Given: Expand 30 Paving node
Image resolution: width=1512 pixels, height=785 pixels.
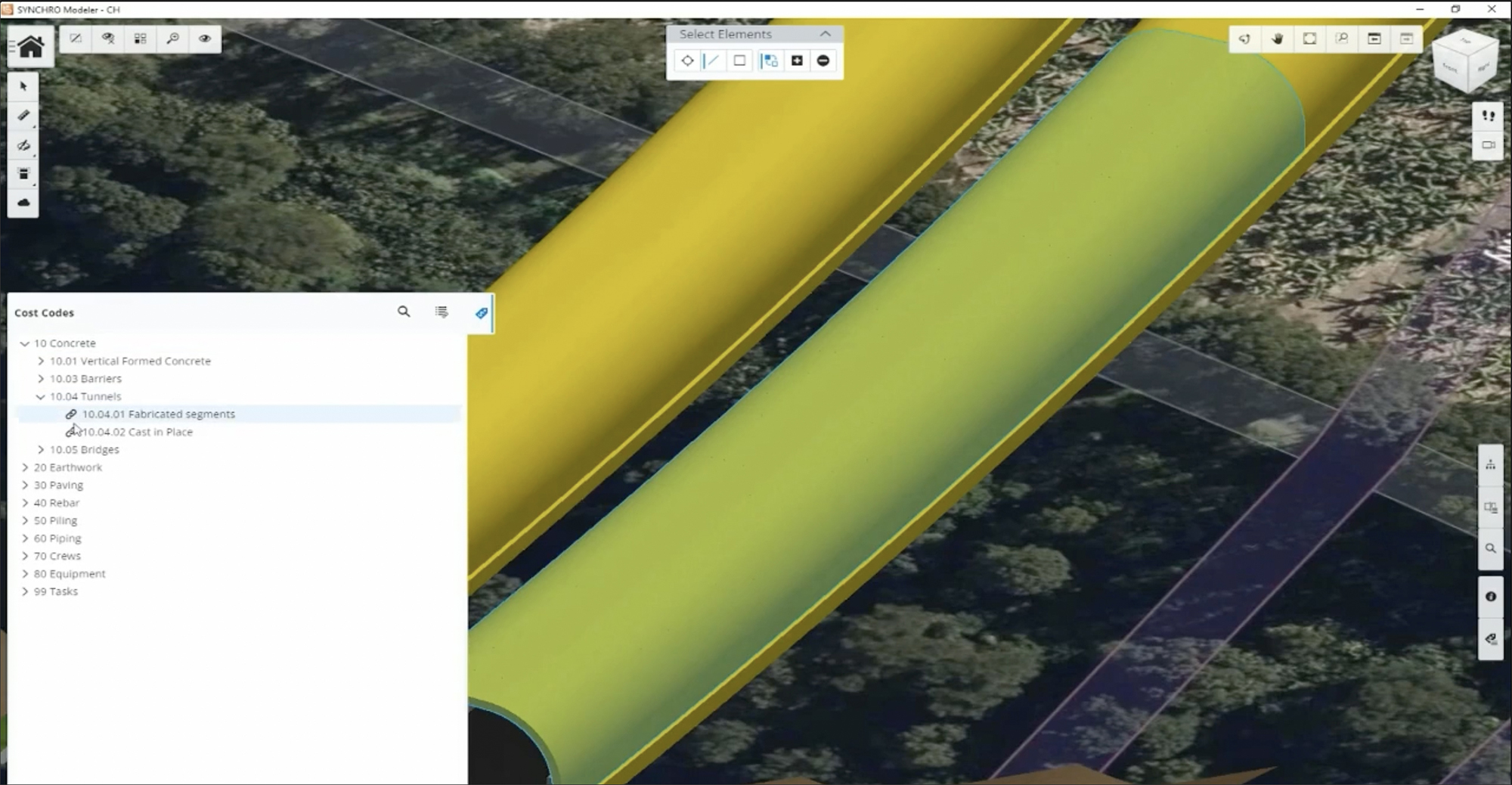Looking at the screenshot, I should pos(25,485).
